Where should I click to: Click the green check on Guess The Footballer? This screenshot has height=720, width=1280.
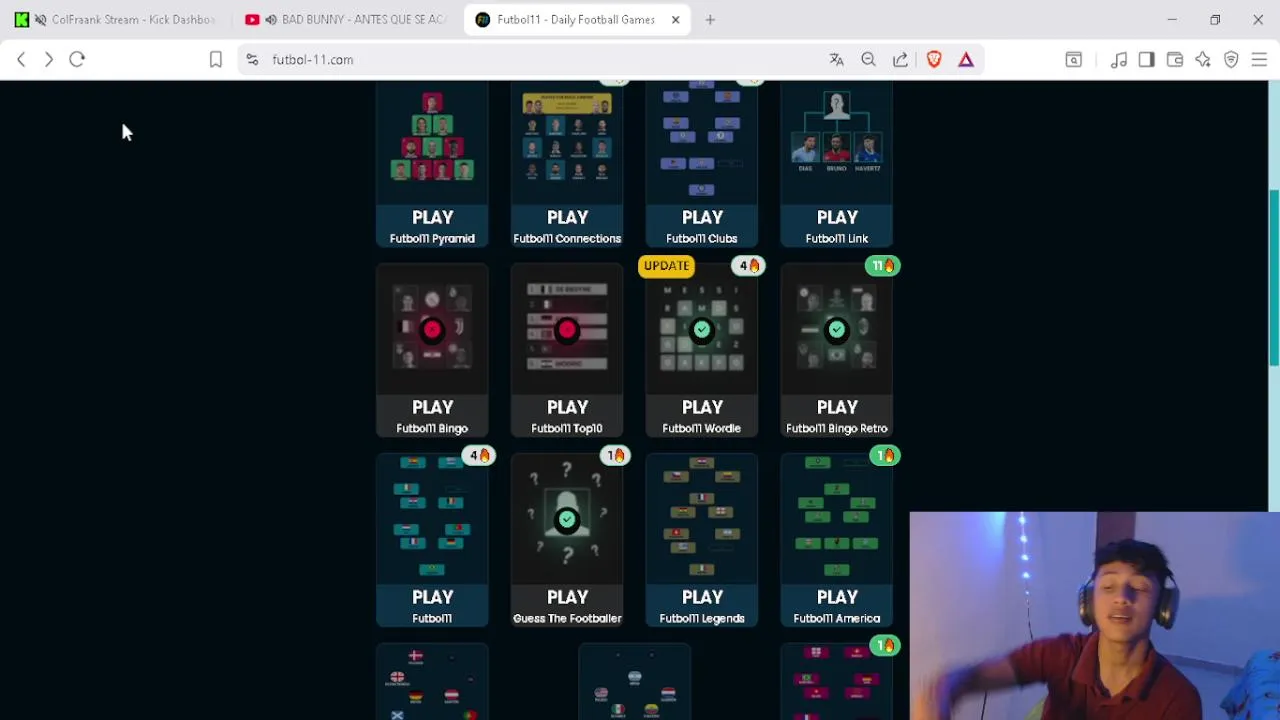point(567,520)
